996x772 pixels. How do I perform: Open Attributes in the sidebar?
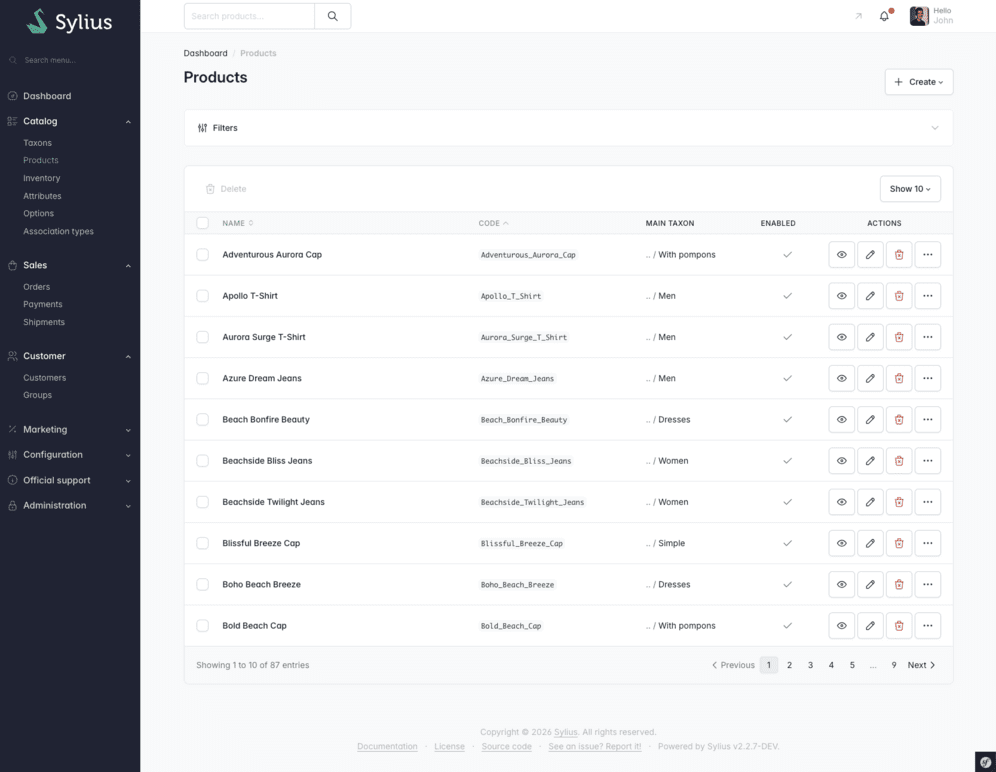pos(43,196)
